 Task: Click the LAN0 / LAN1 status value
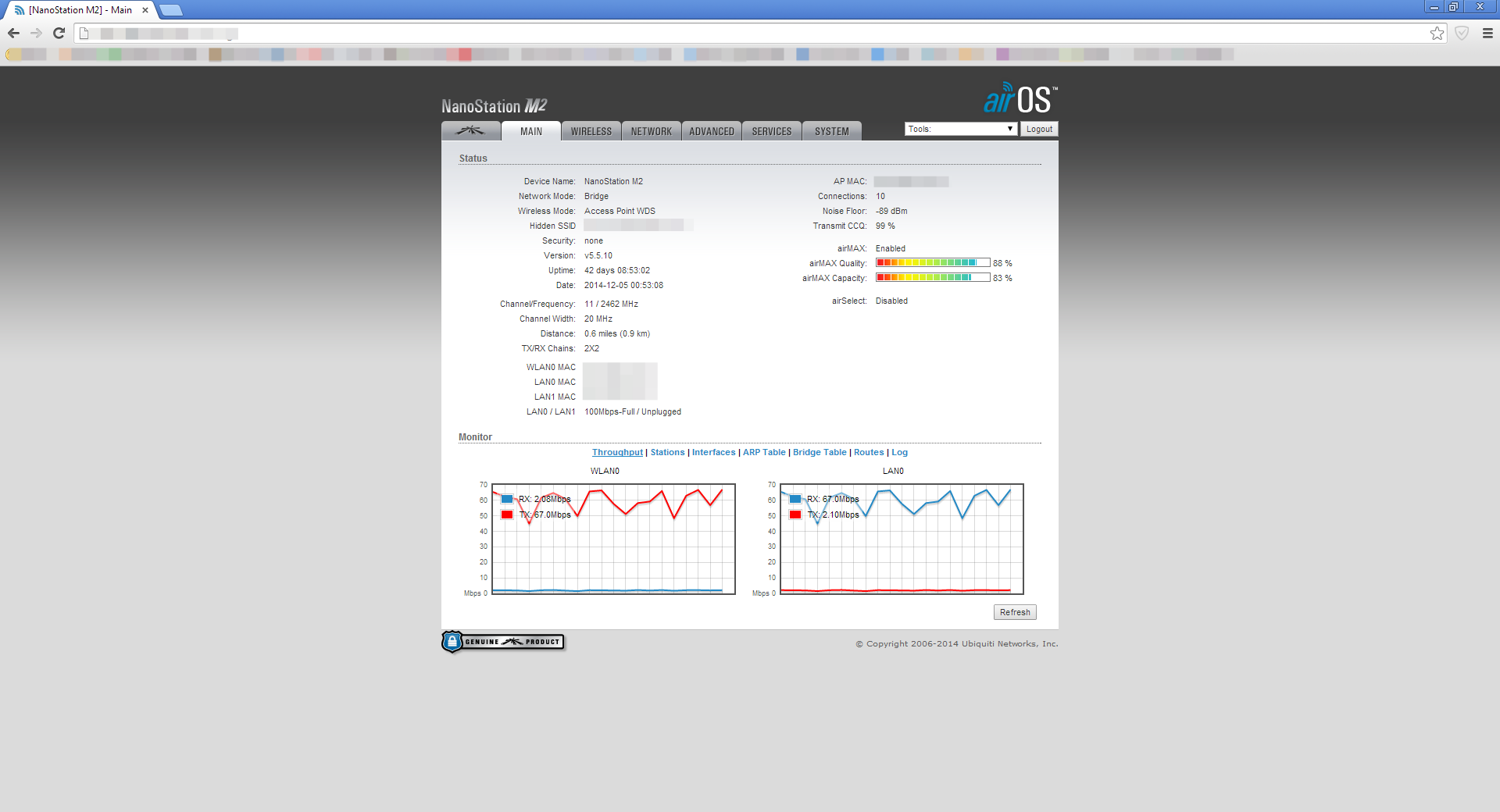[633, 411]
